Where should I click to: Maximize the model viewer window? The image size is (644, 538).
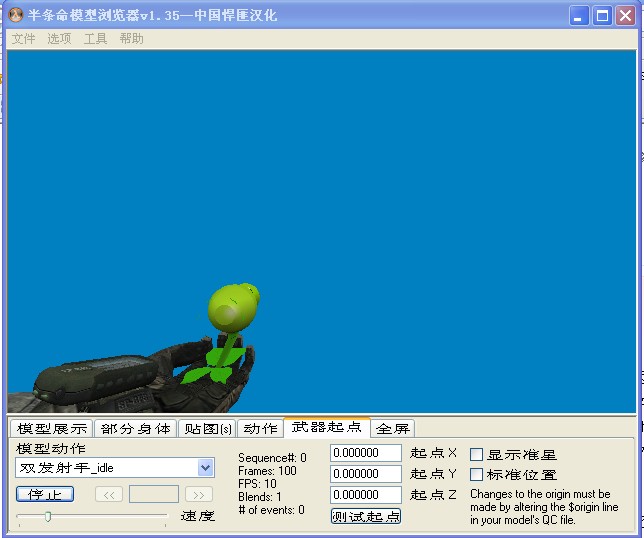click(602, 16)
